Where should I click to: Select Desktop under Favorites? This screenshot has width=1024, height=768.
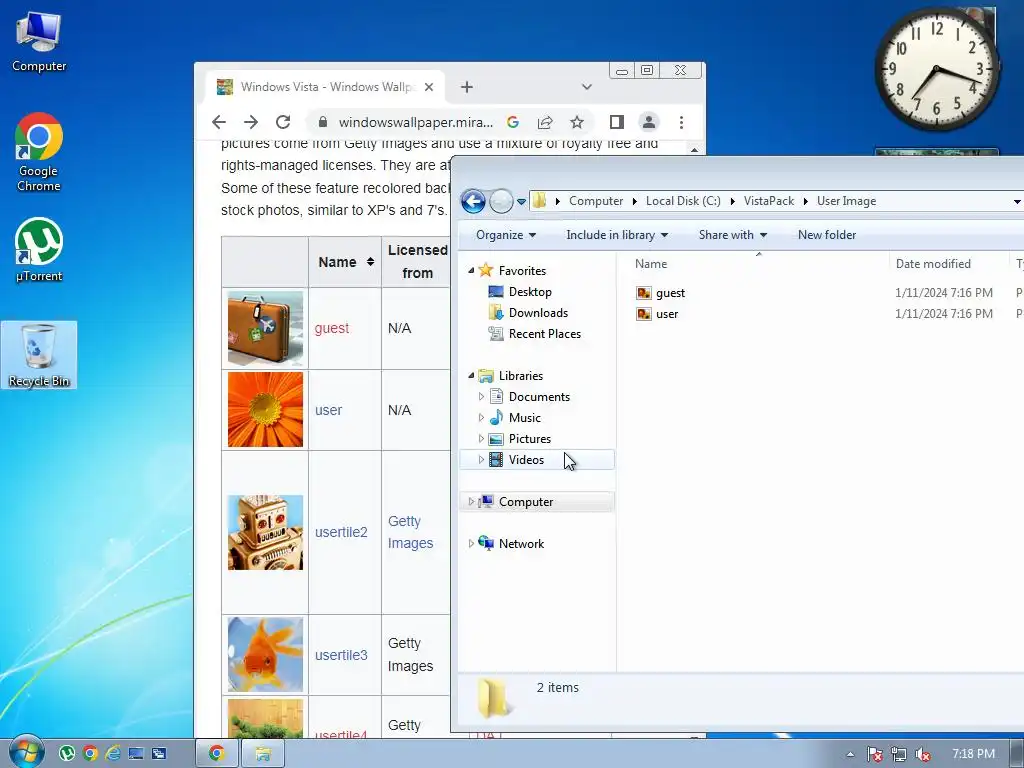tap(530, 292)
